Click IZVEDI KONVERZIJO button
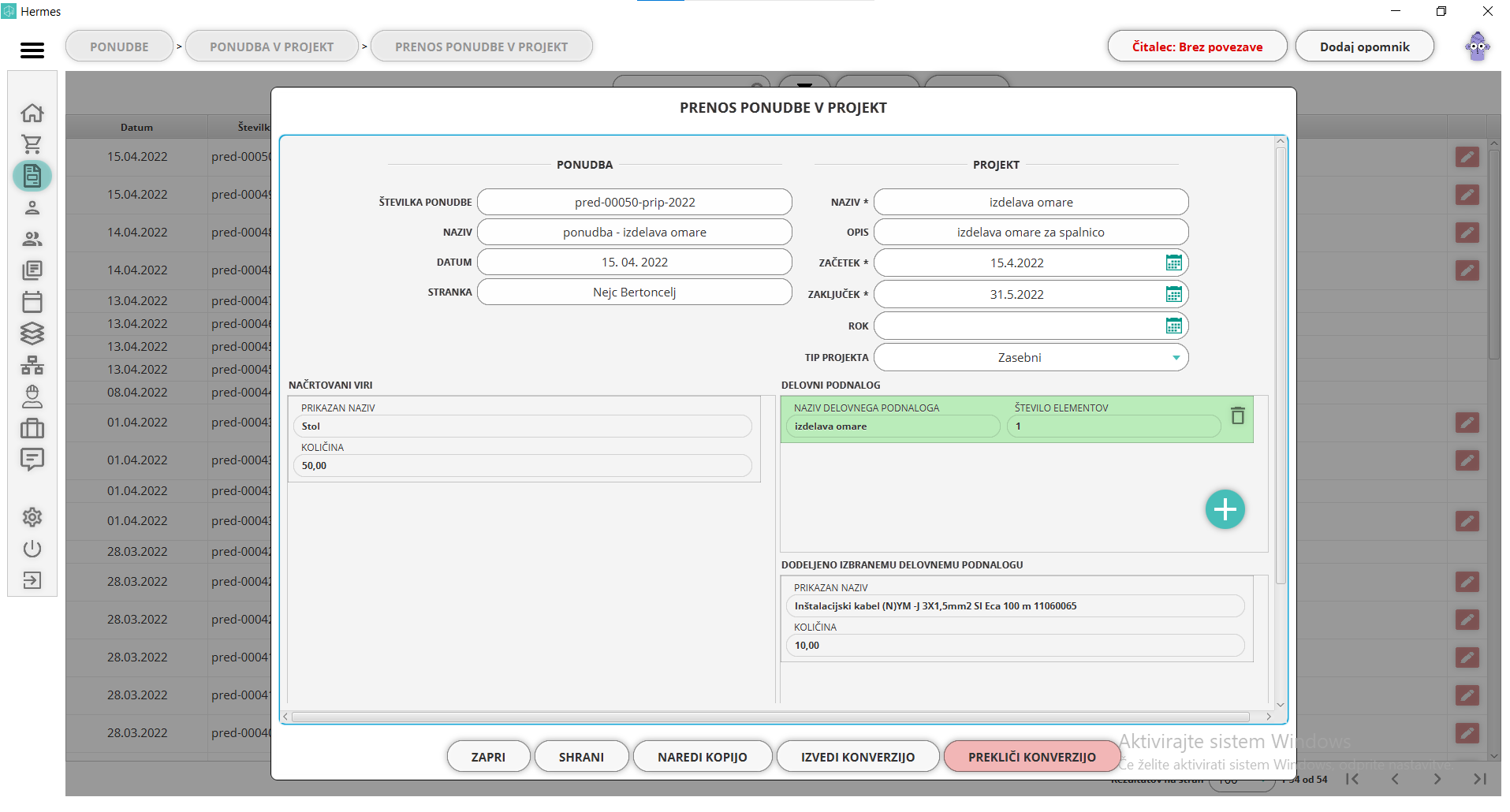 [x=858, y=757]
